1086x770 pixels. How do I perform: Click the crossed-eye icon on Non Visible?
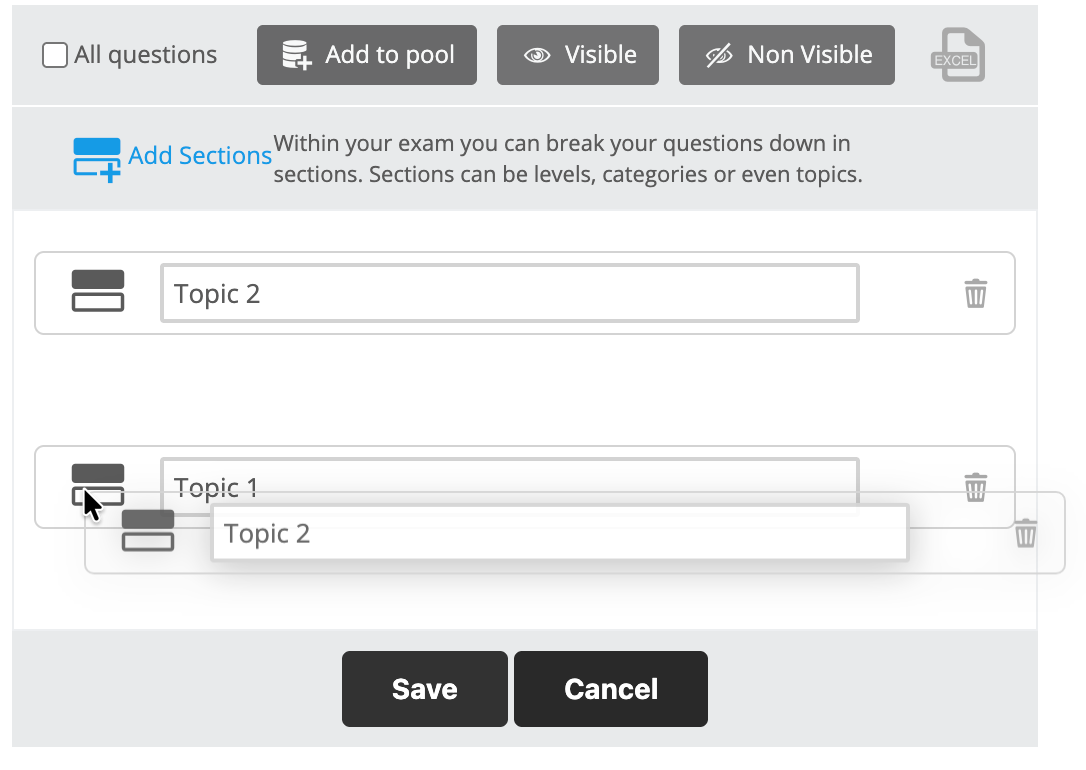point(718,55)
